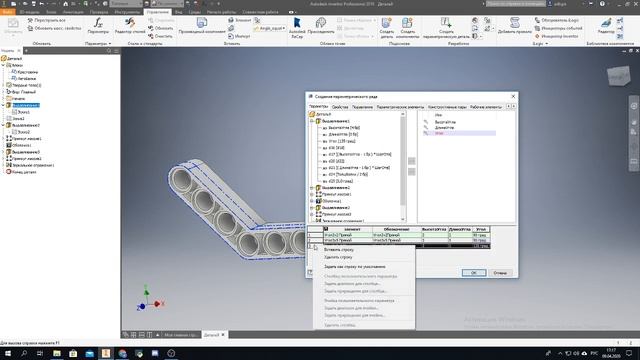Image resolution: width=640 pixels, height=360 pixels.
Task: Click the Home view icon in the quick access toolbar
Action: coord(65,4)
